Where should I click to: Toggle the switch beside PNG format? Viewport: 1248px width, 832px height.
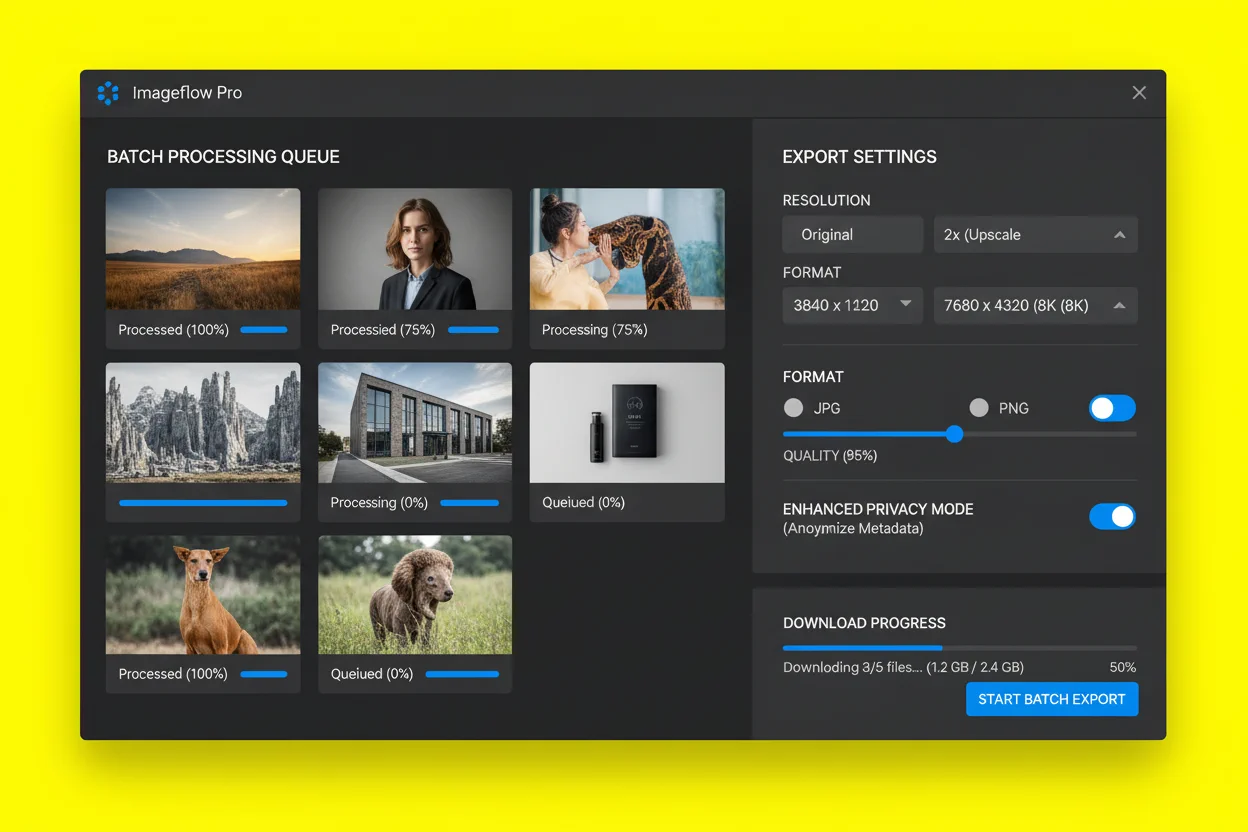(x=1112, y=408)
